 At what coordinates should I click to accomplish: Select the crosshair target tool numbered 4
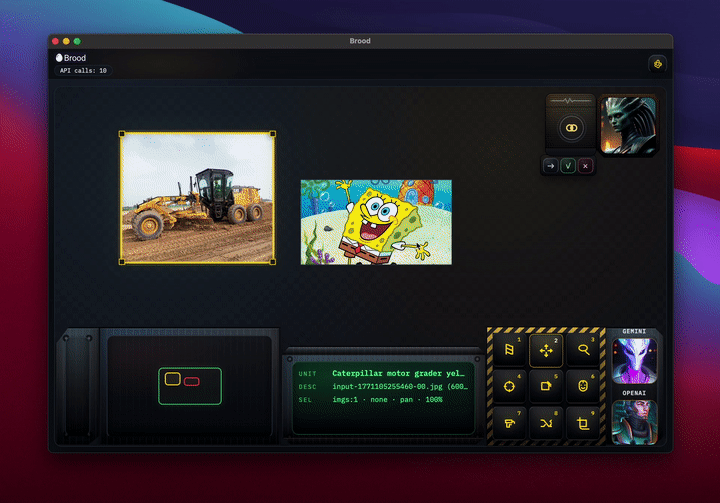pos(509,387)
